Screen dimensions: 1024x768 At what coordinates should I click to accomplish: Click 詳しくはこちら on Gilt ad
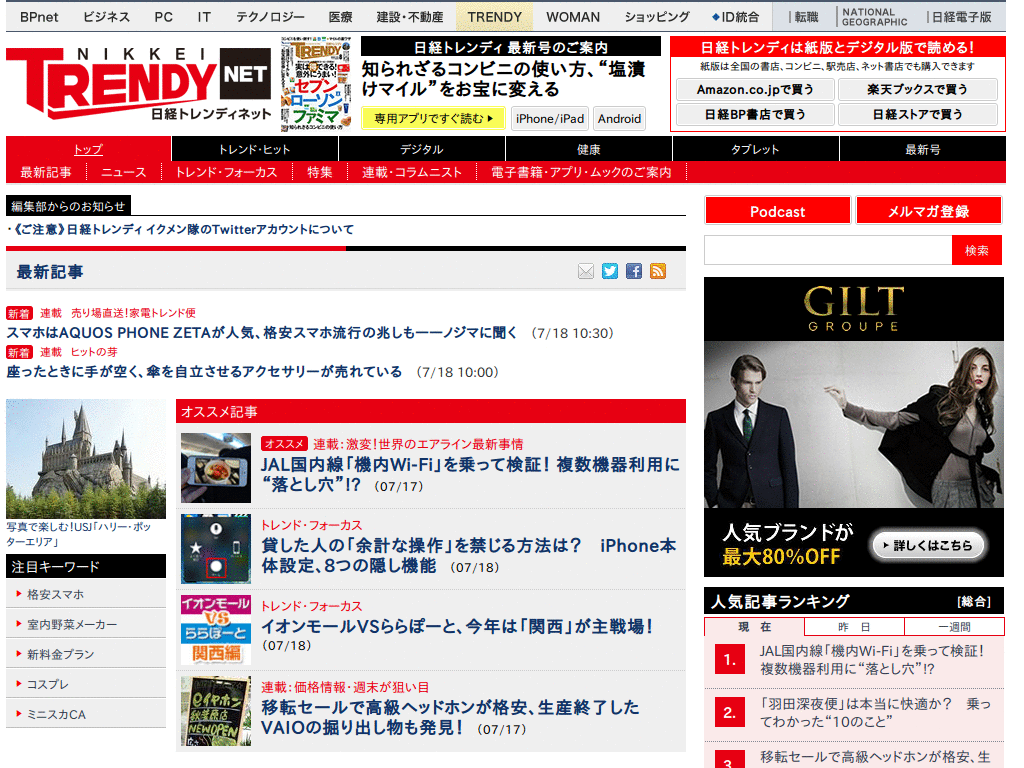point(928,545)
